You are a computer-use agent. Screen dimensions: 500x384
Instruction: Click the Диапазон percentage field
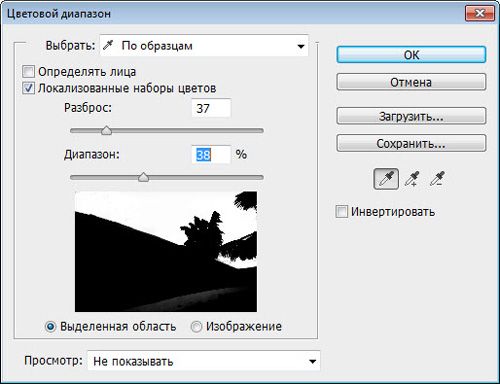[211, 155]
